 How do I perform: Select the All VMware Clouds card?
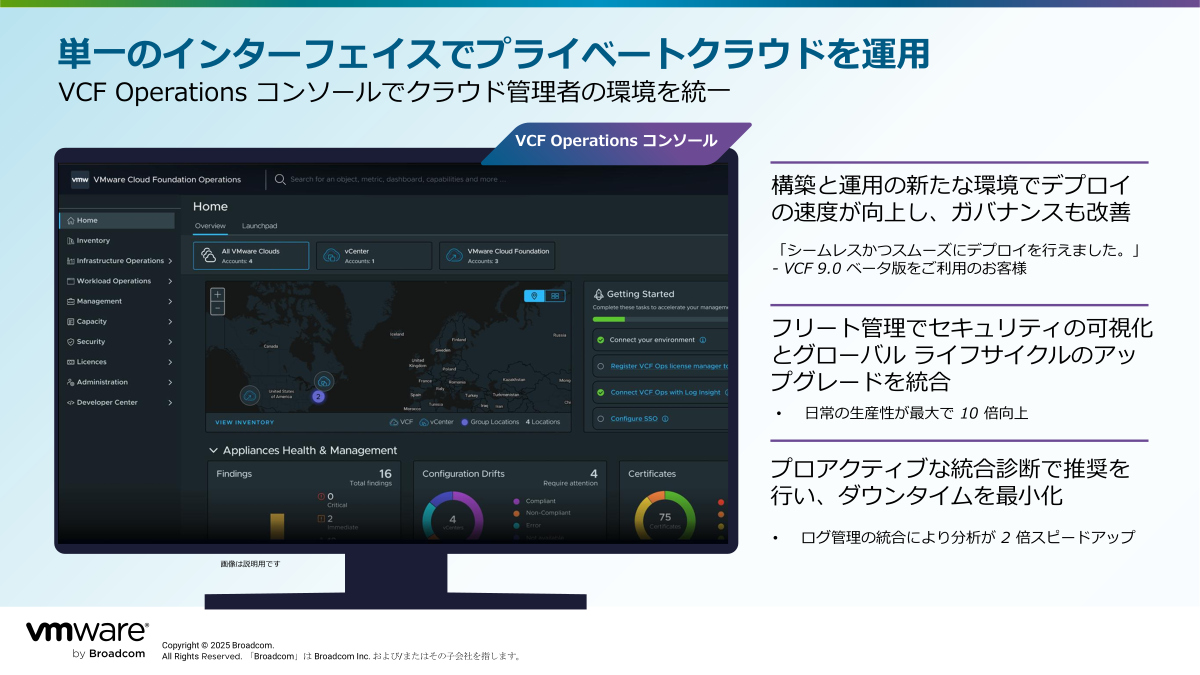tap(251, 255)
